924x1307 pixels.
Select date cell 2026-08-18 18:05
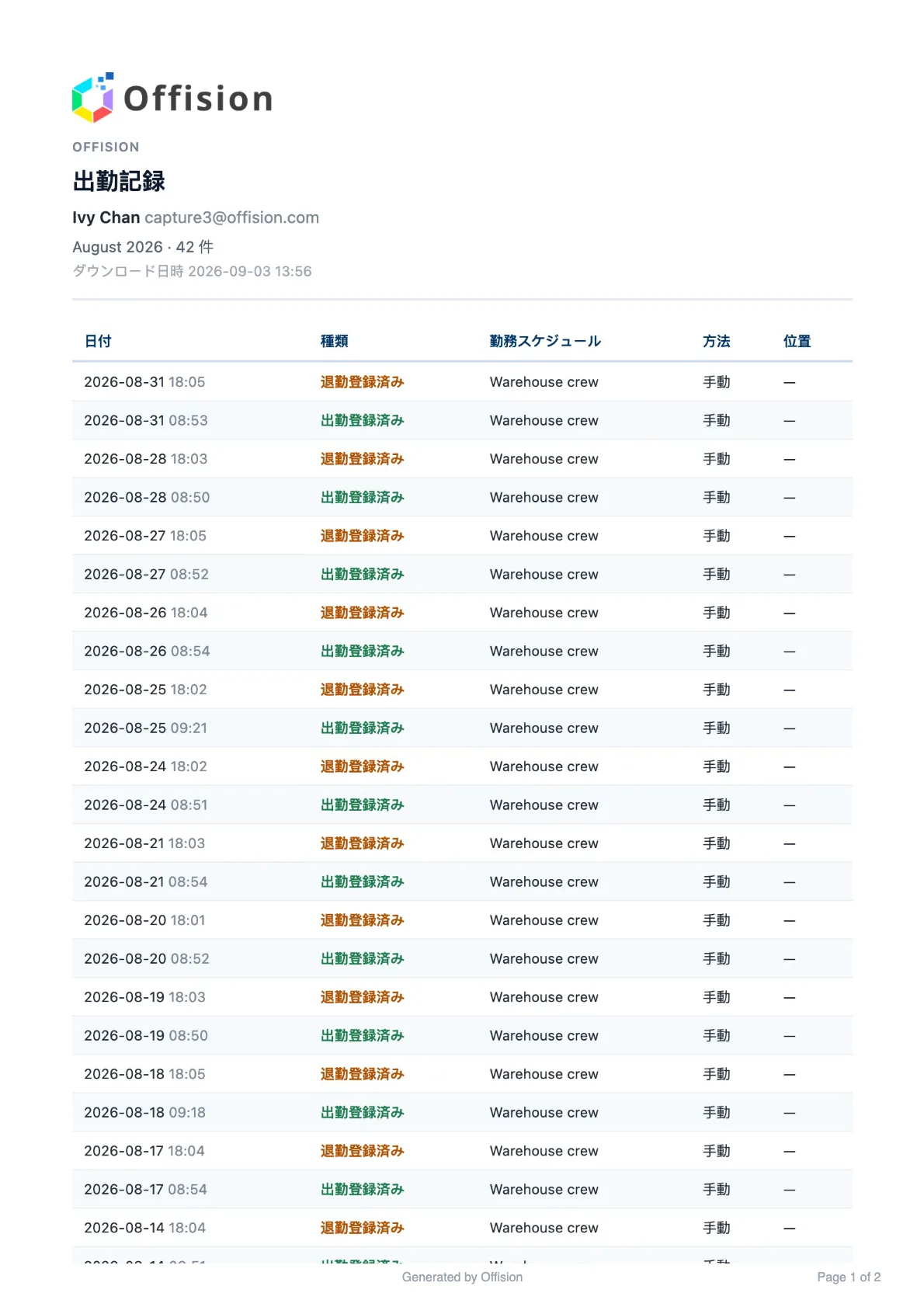click(144, 1074)
